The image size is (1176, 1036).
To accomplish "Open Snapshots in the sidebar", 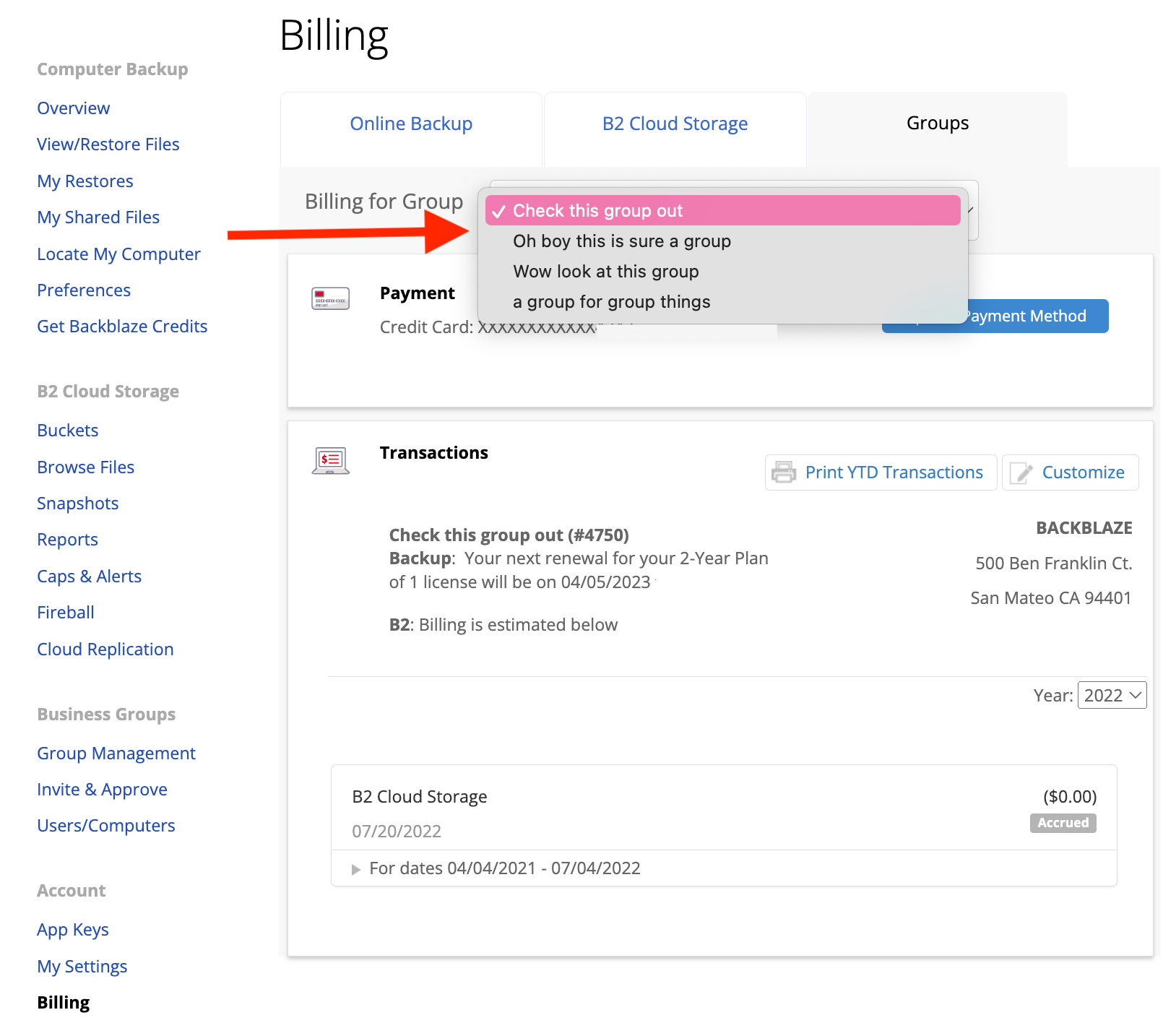I will pyautogui.click(x=78, y=504).
